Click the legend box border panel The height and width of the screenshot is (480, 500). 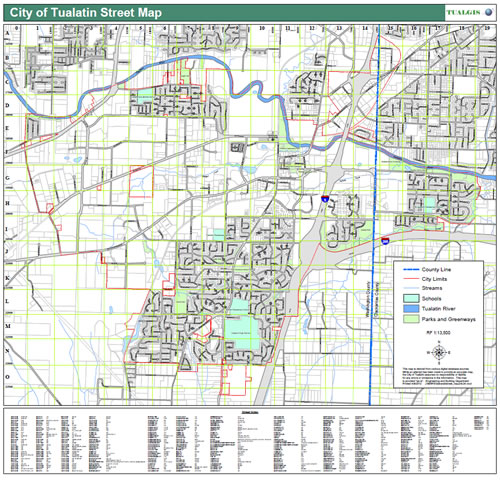[438, 324]
